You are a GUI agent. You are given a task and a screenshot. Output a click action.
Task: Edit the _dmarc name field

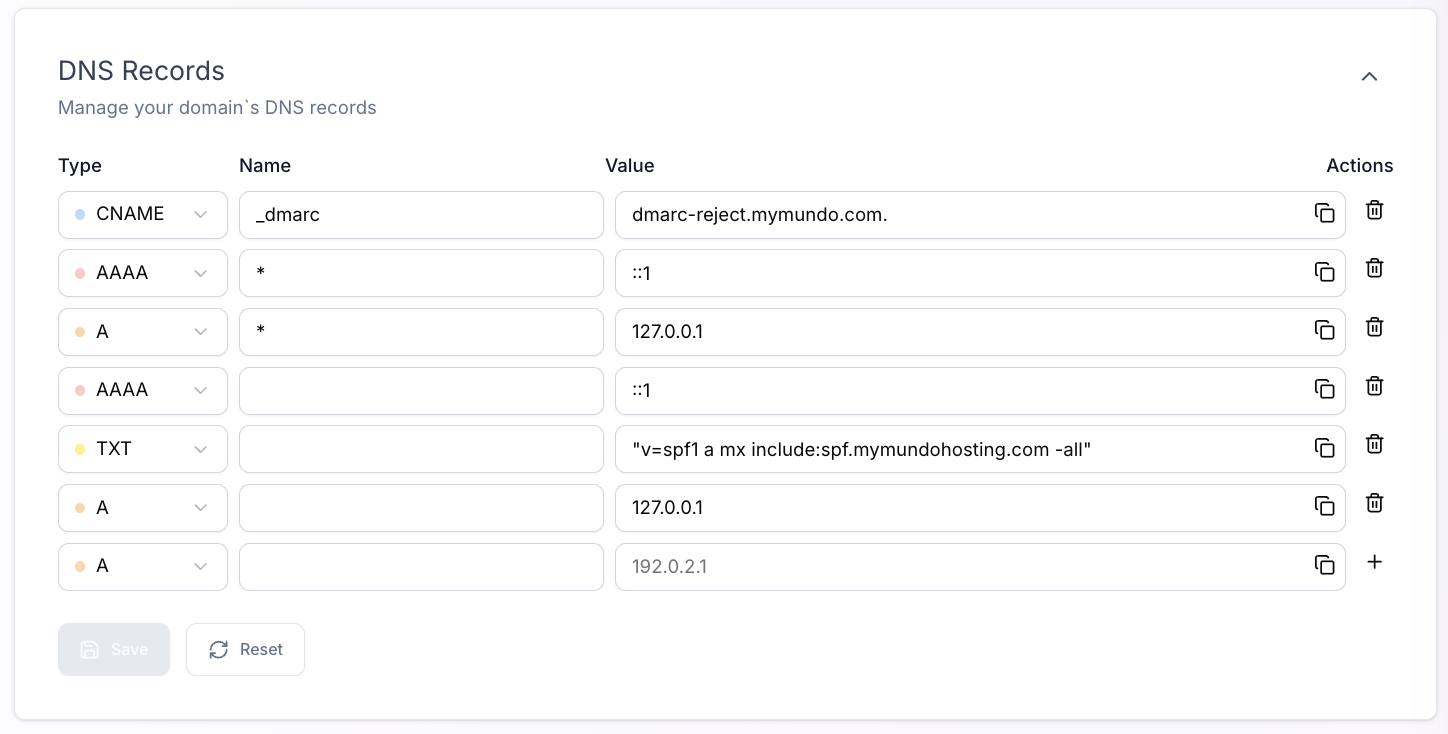(420, 214)
